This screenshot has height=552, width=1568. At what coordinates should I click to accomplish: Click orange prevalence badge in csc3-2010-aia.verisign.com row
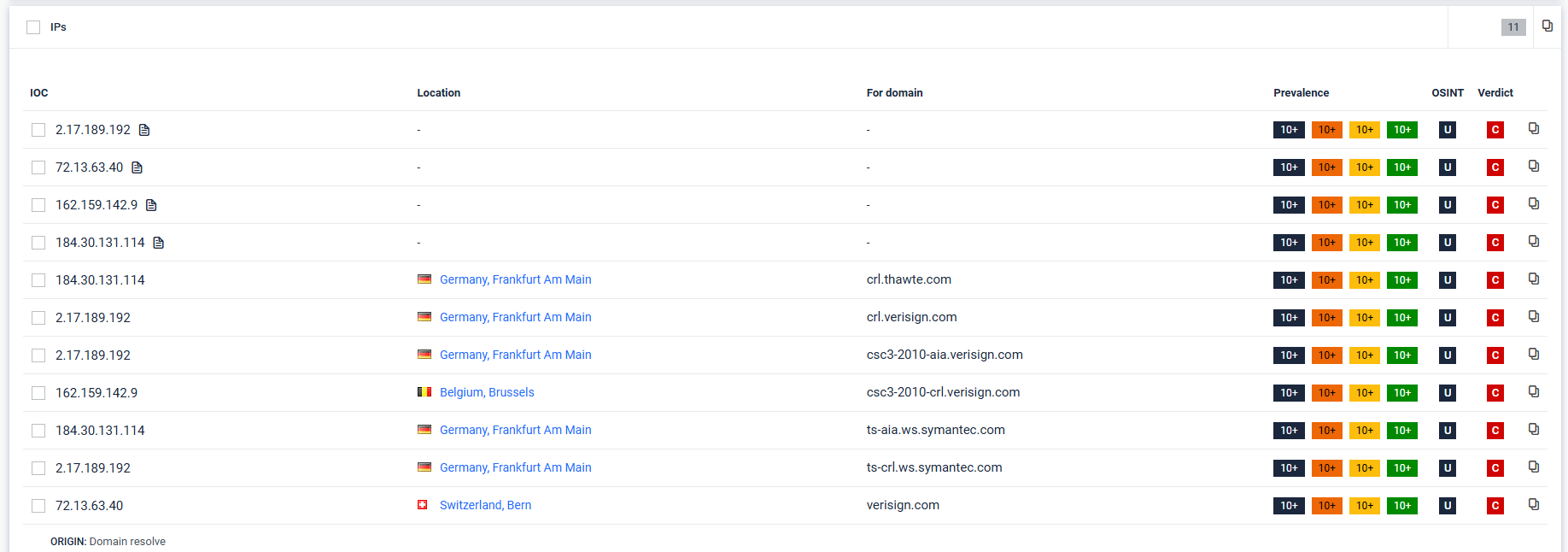tap(1326, 355)
